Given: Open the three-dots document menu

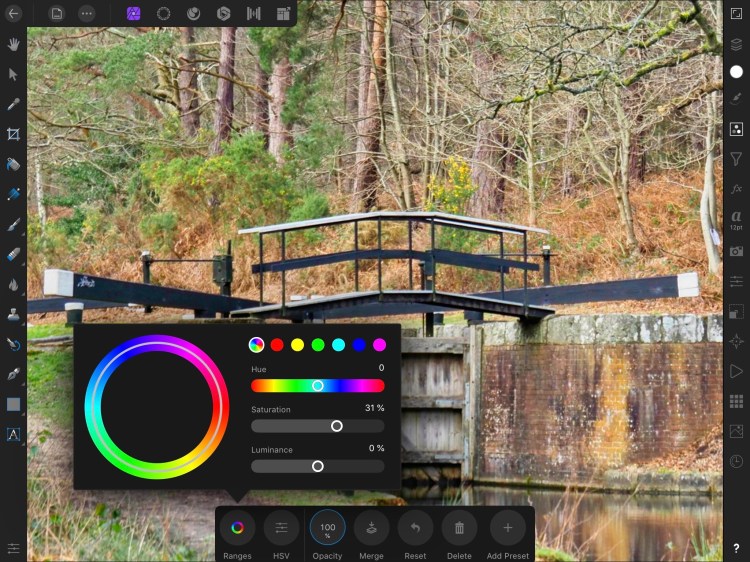Looking at the screenshot, I should tap(87, 14).
